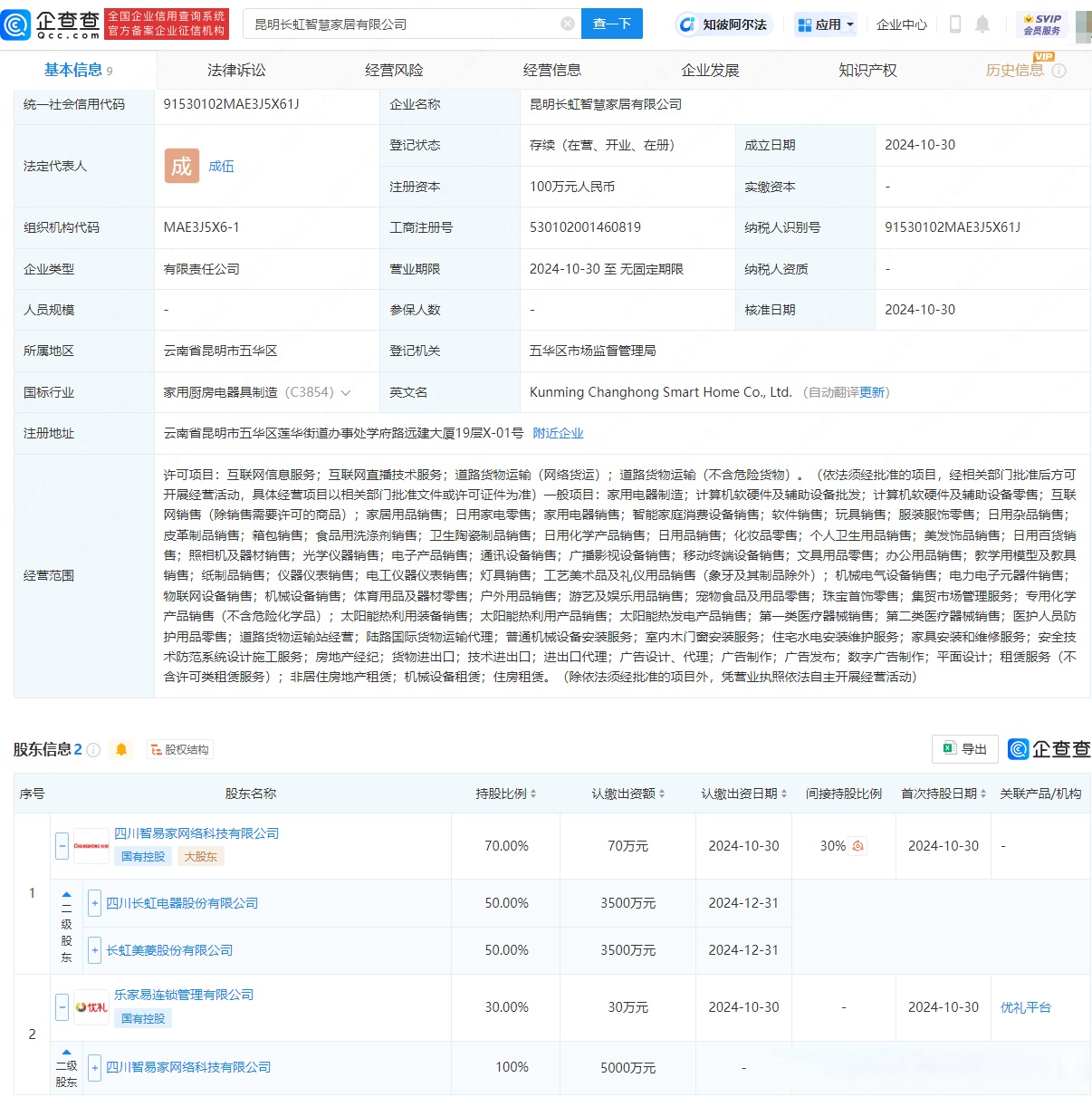The width and height of the screenshot is (1092, 1097).
Task: Collapse 四川智易家网络科技 shareholder row
Action: (x=62, y=846)
